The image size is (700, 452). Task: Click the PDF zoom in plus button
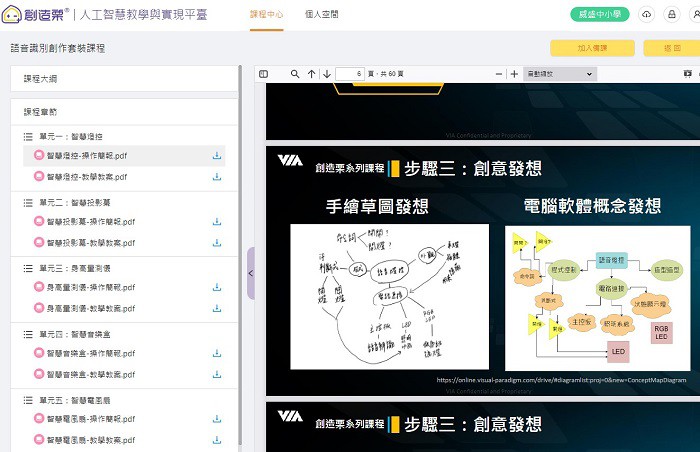[515, 74]
